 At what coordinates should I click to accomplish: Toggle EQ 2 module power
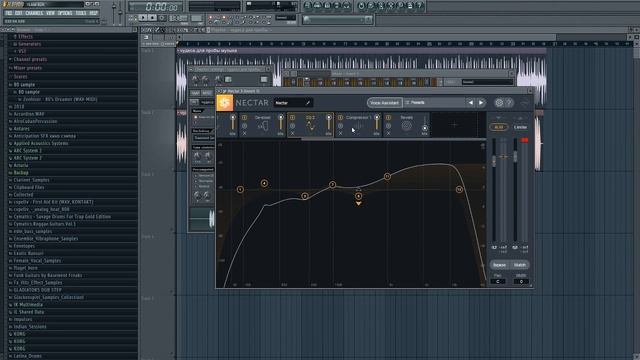click(x=292, y=118)
